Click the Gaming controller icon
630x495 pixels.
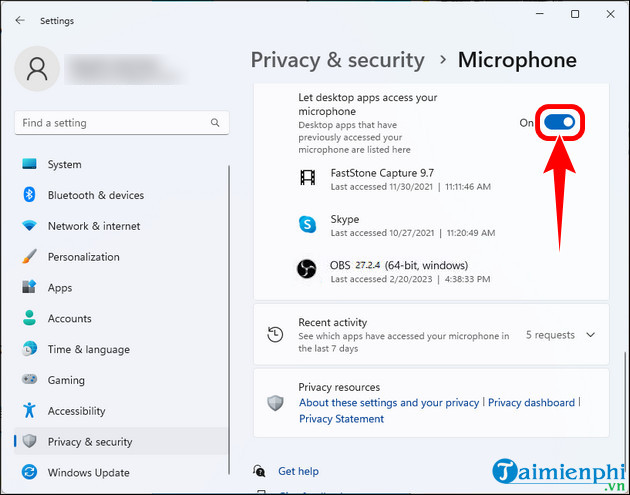pyautogui.click(x=29, y=380)
